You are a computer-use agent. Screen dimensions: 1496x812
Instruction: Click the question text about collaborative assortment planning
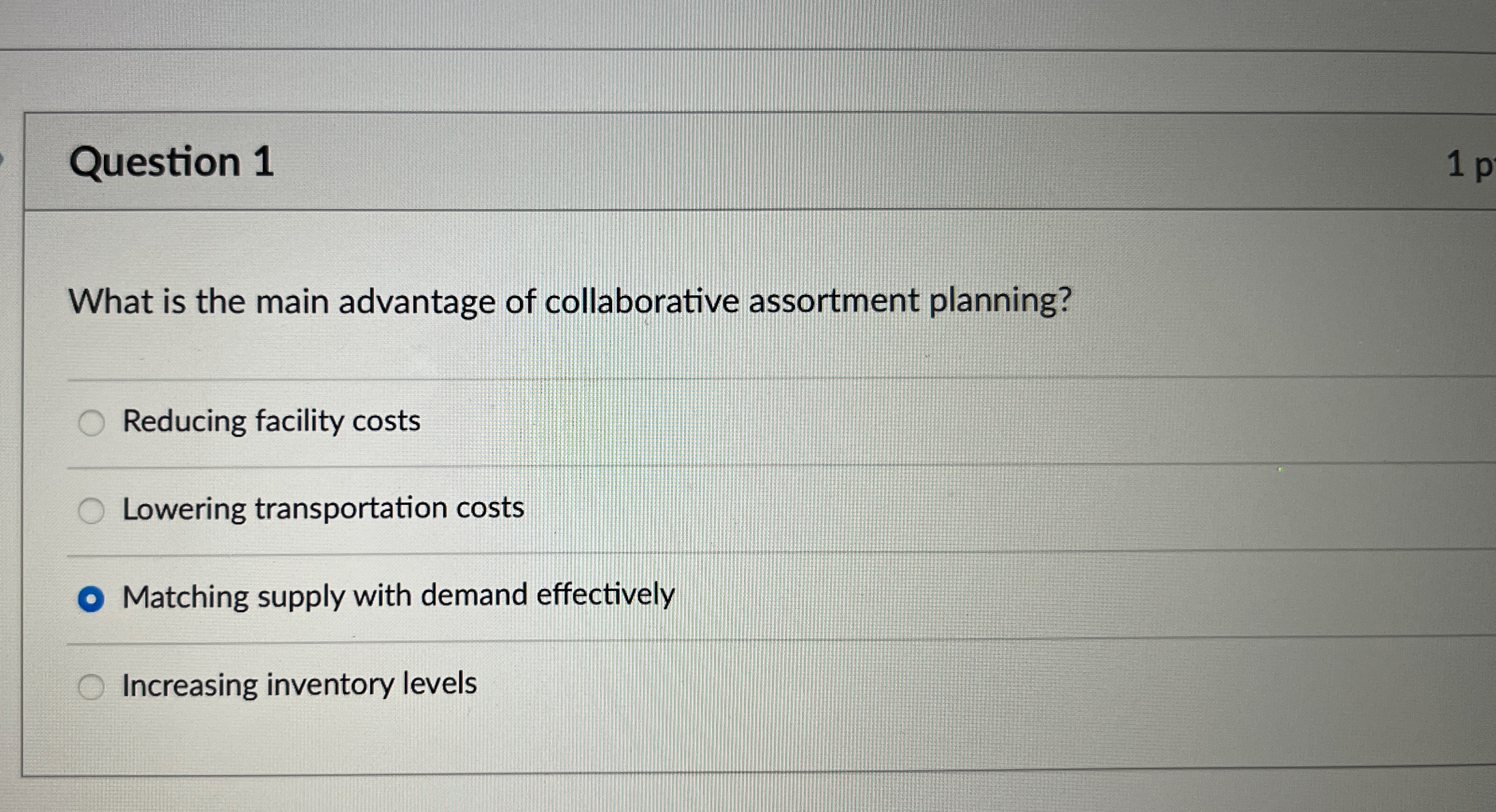point(569,302)
